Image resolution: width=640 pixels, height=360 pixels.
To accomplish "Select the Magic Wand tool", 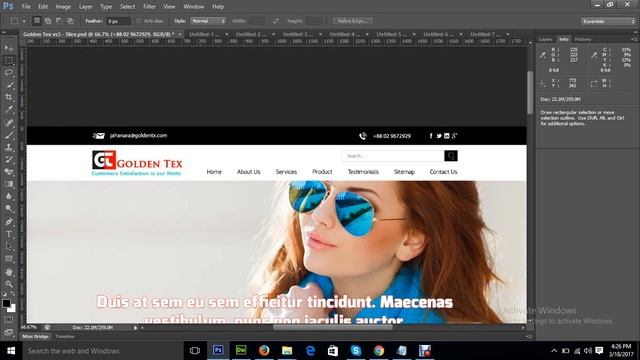I will coord(9,85).
